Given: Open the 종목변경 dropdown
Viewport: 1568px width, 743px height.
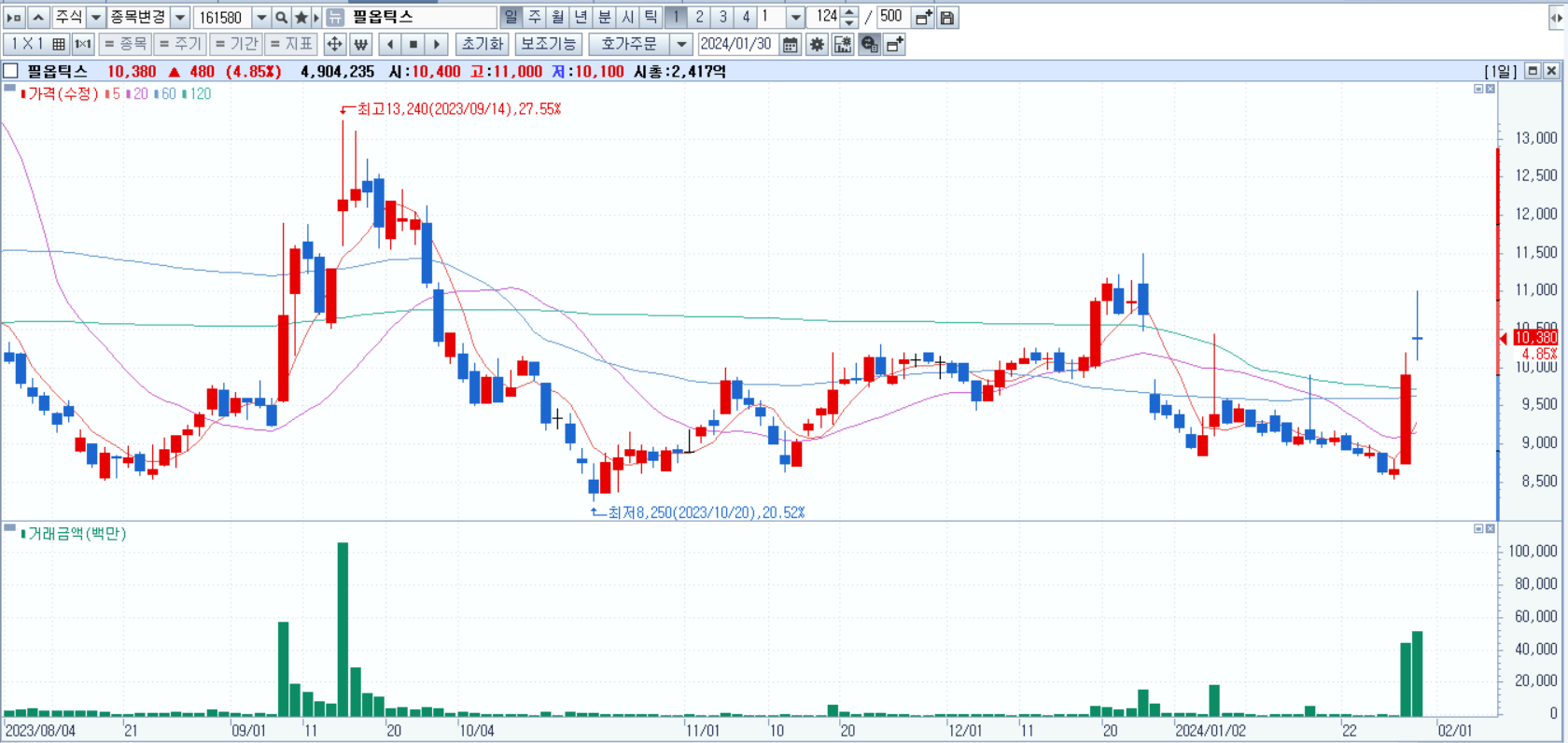Looking at the screenshot, I should pos(180,17).
